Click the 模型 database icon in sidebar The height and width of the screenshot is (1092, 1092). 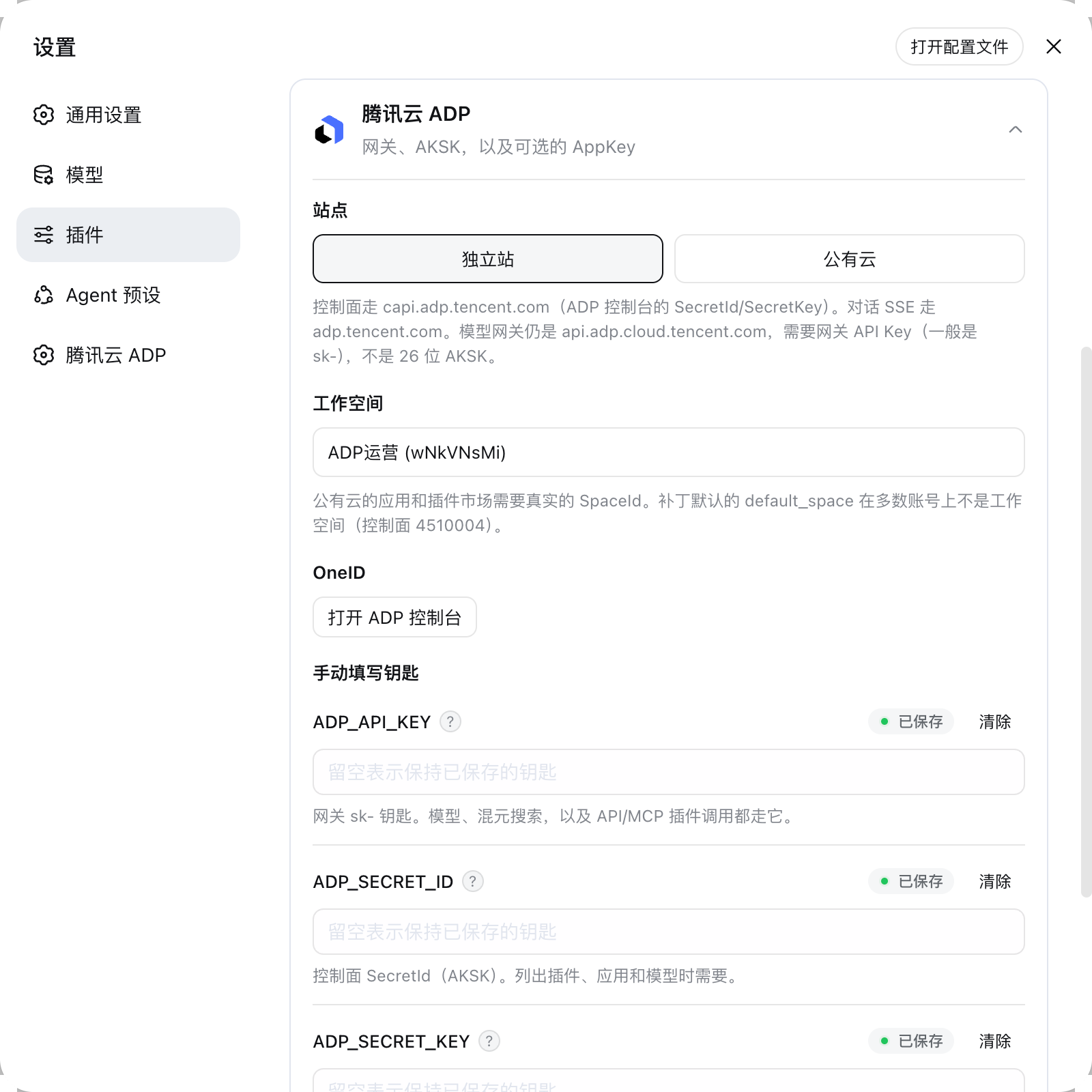coord(44,175)
